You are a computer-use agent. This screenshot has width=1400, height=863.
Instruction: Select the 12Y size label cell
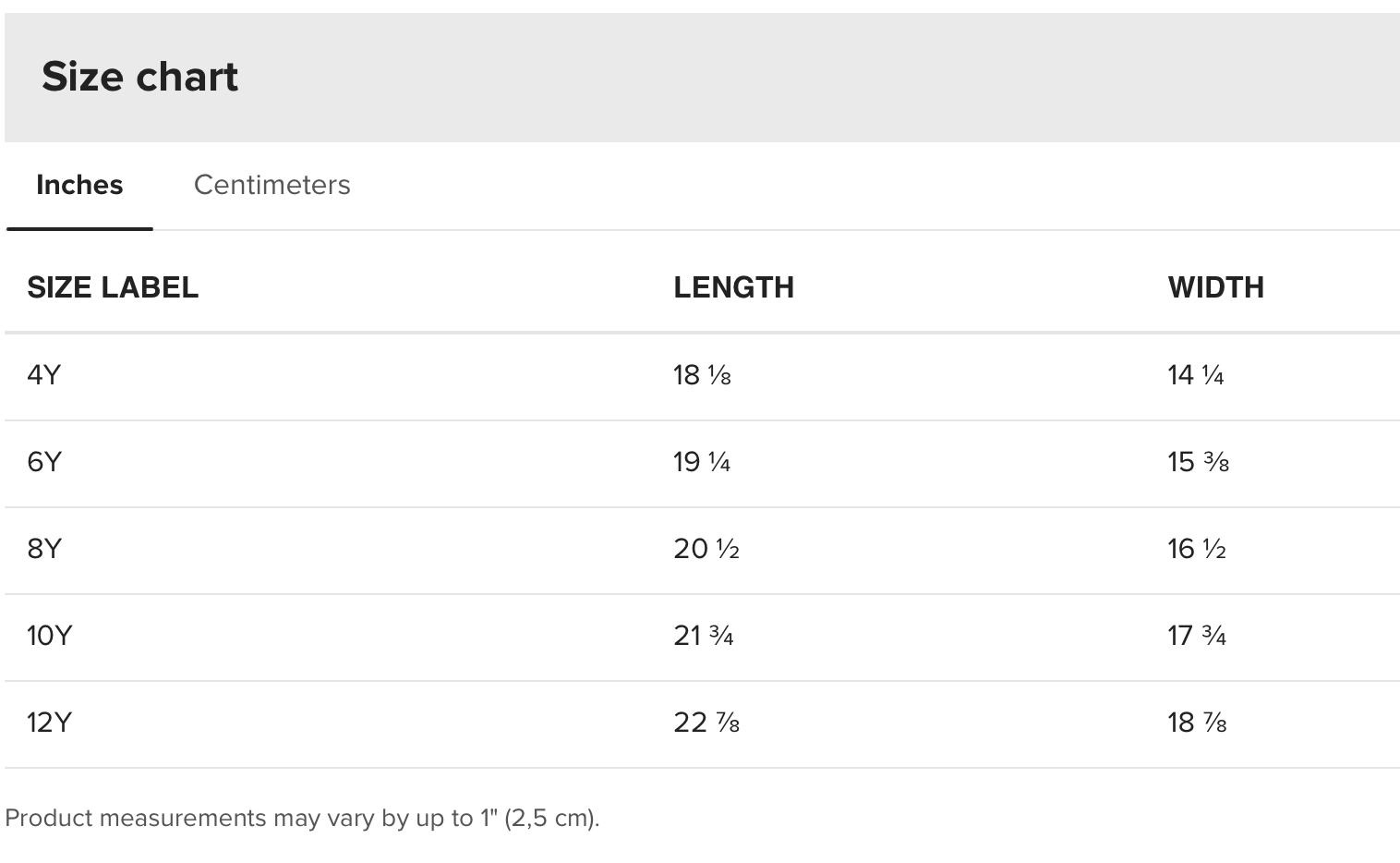tap(49, 723)
